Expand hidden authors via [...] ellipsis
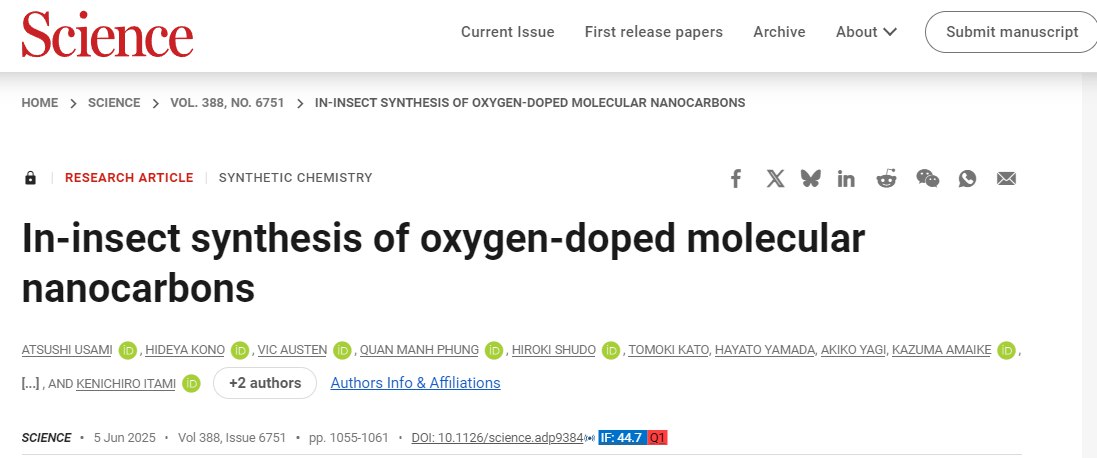The image size is (1097, 458). tap(30, 383)
